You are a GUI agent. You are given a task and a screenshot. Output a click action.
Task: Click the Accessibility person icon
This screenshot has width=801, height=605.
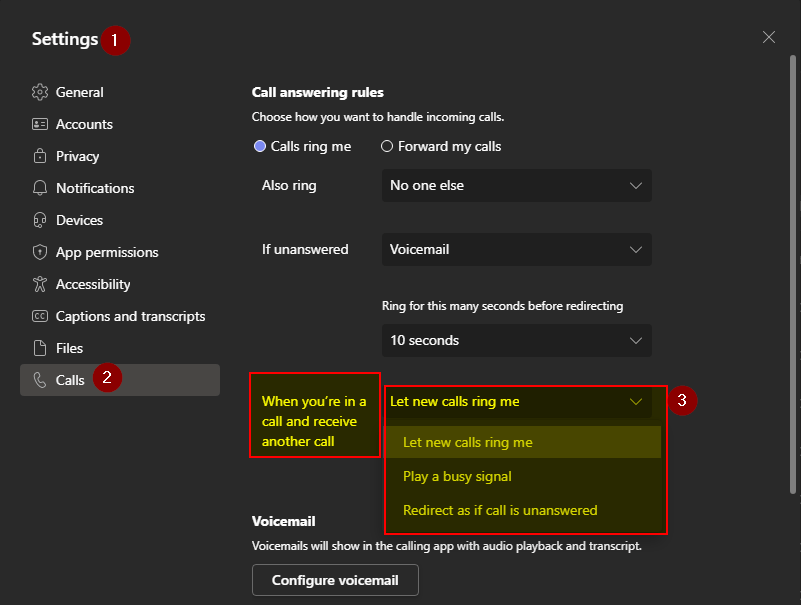40,284
